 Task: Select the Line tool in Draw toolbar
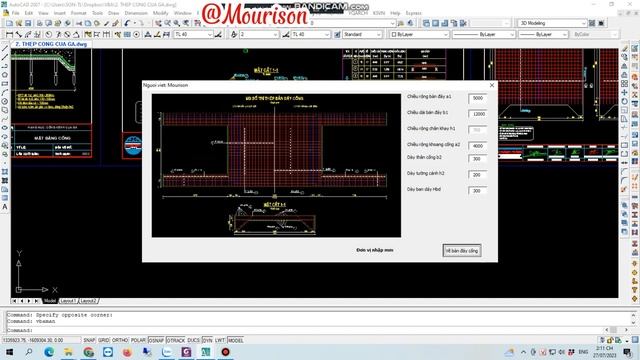[x=5, y=49]
